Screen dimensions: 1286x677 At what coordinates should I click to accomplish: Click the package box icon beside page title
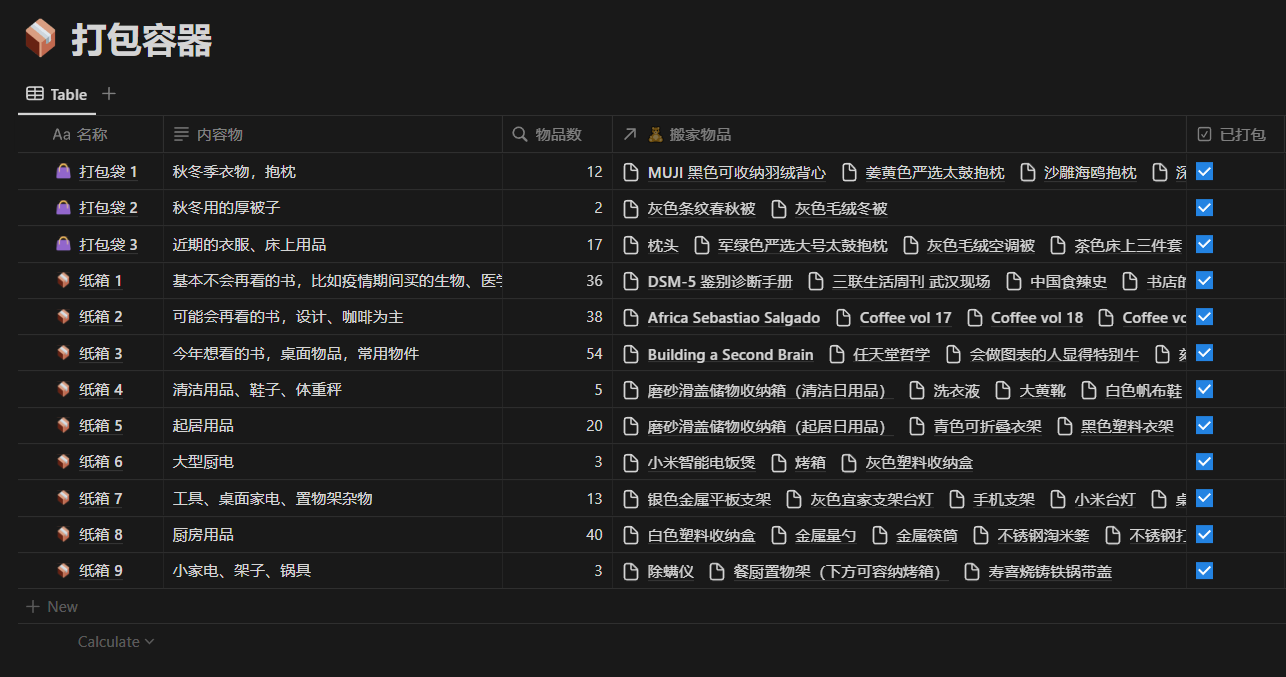click(41, 40)
